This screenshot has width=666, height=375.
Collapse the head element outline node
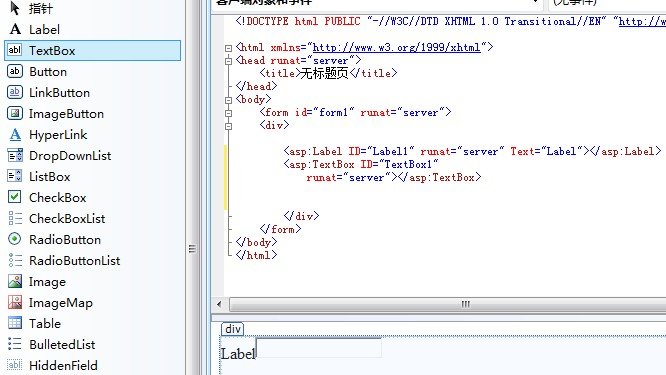(x=229, y=61)
